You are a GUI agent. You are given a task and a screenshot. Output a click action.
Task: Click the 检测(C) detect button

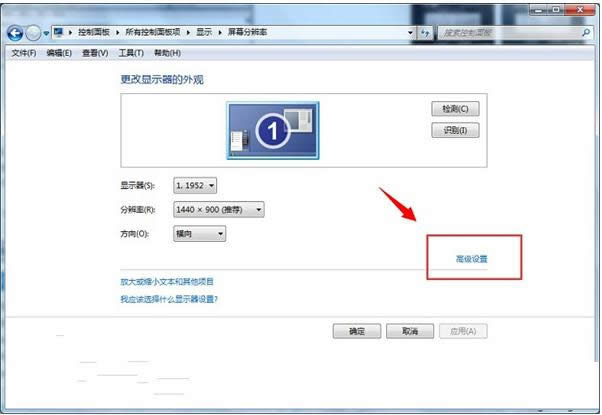(x=455, y=109)
